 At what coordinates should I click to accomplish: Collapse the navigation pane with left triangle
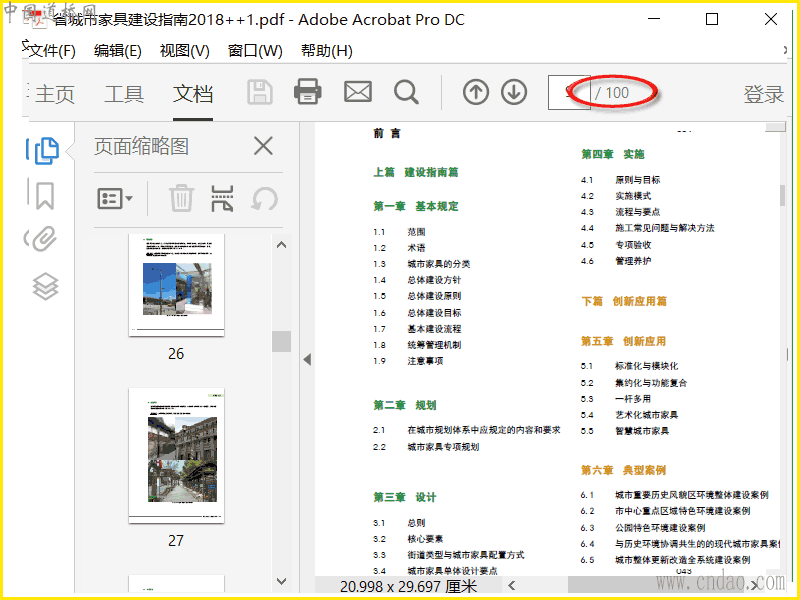pyautogui.click(x=307, y=360)
